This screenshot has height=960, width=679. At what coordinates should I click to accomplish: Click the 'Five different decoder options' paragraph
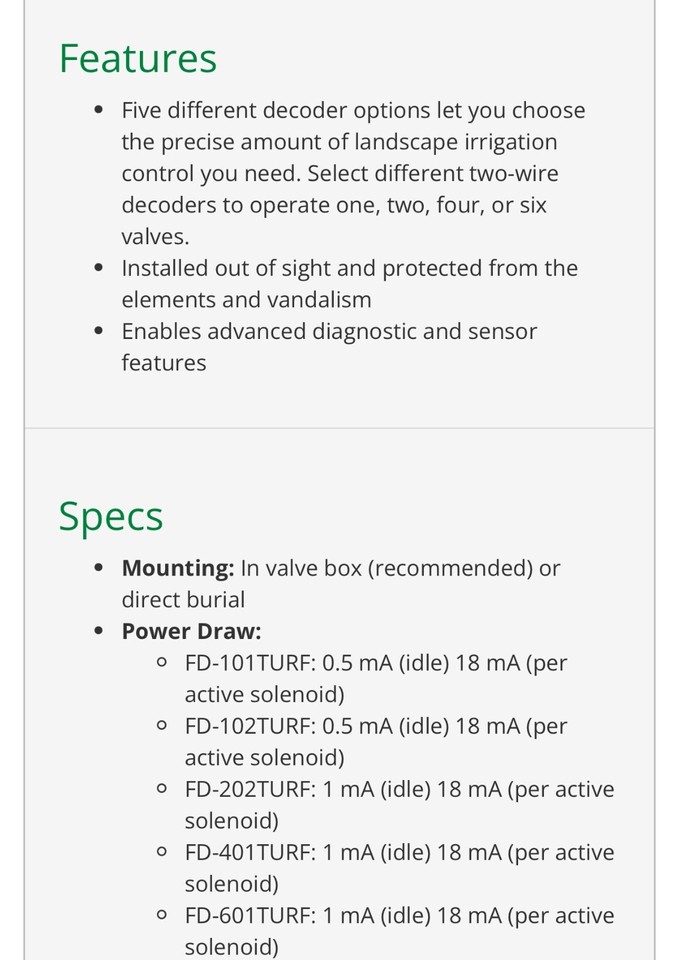(353, 173)
